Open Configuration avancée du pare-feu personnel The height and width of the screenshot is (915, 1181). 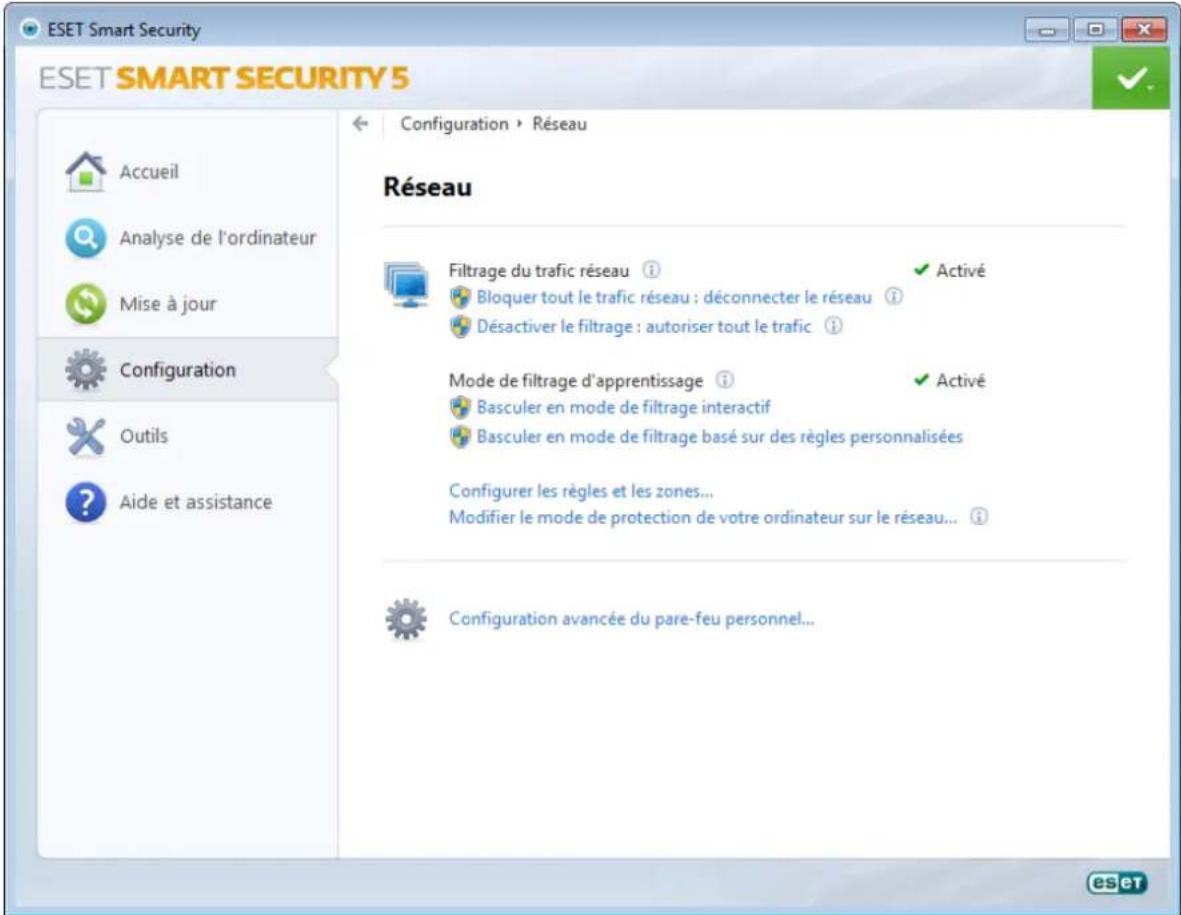(631, 619)
